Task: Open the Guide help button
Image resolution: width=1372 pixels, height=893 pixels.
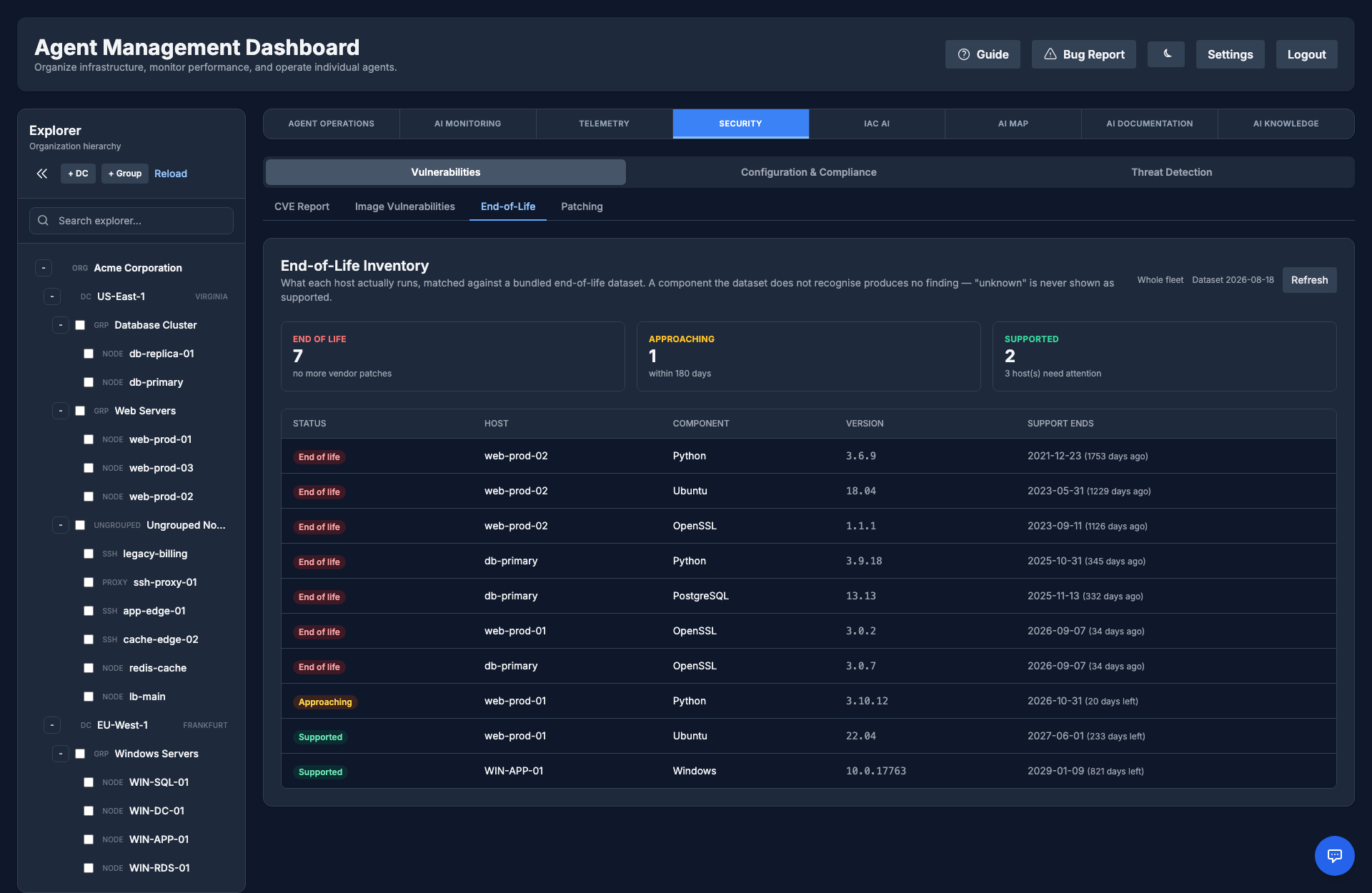Action: click(x=983, y=54)
